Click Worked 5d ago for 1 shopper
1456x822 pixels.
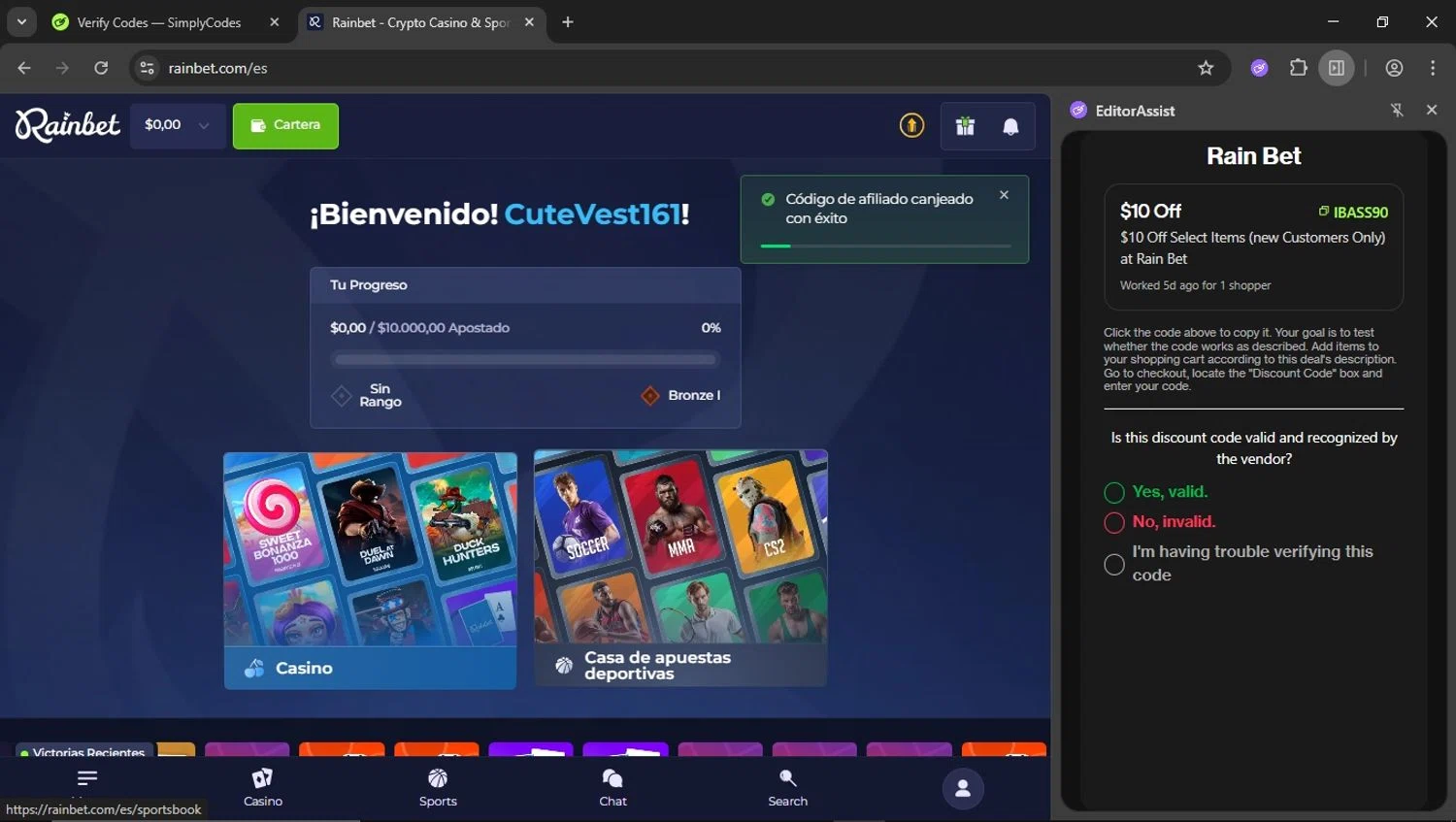[1195, 285]
